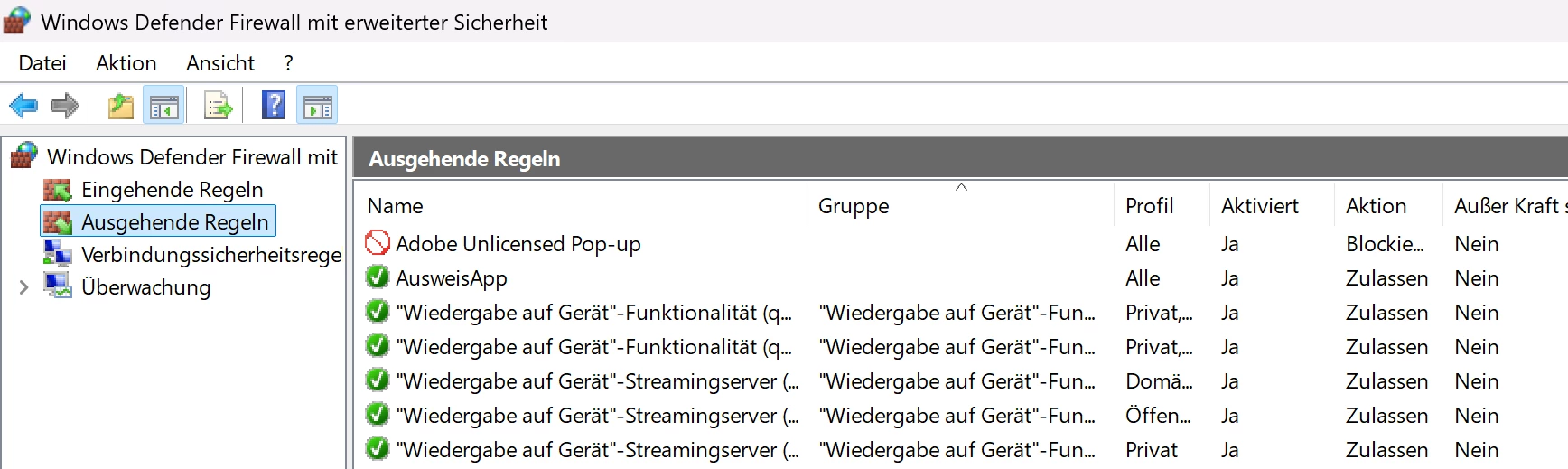Screen dimensions: 1568x469
Task: Click the root firewall node icon
Action: [24, 156]
